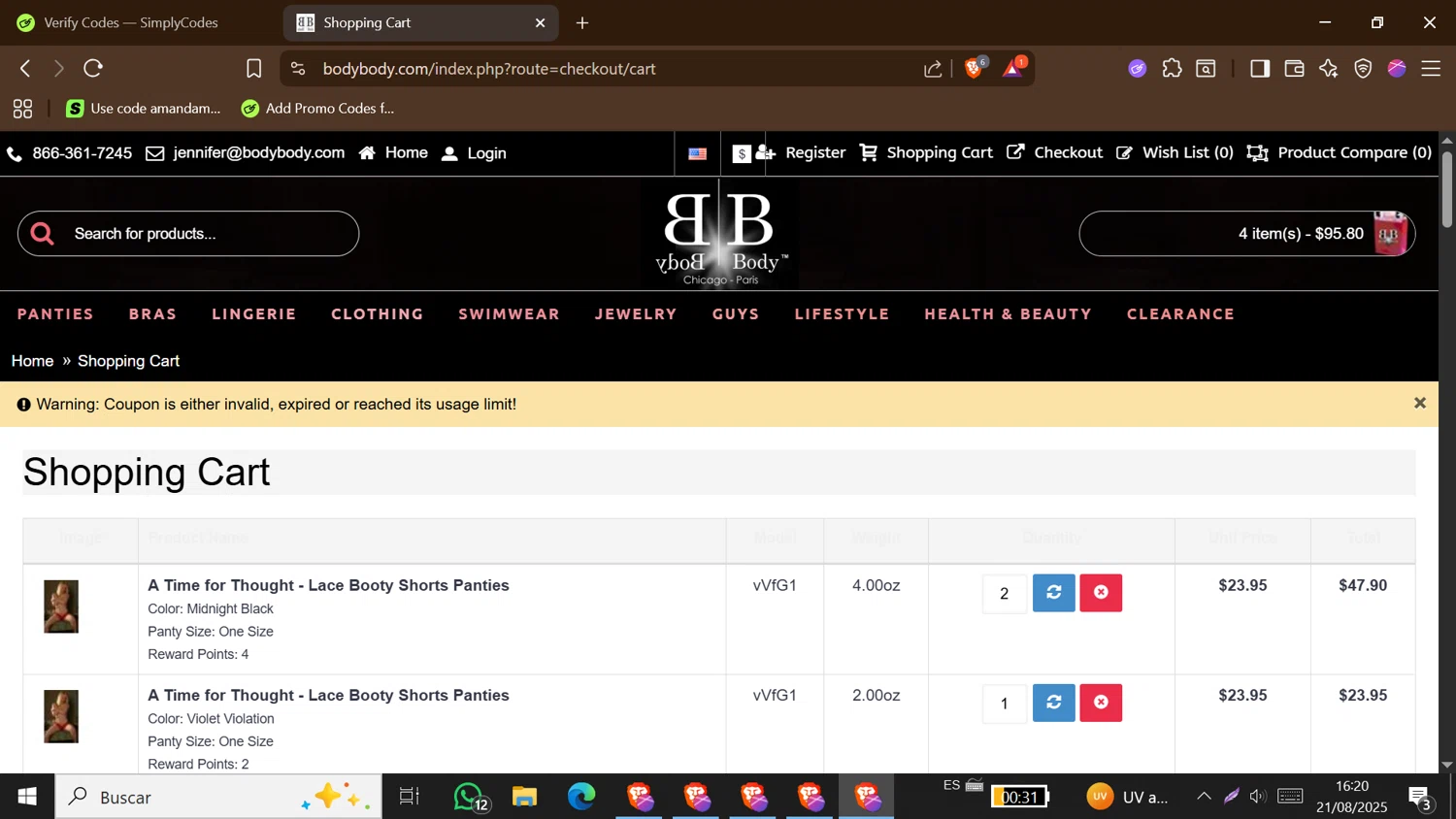
Task: Open the CLOTHING menu
Action: coord(378,314)
